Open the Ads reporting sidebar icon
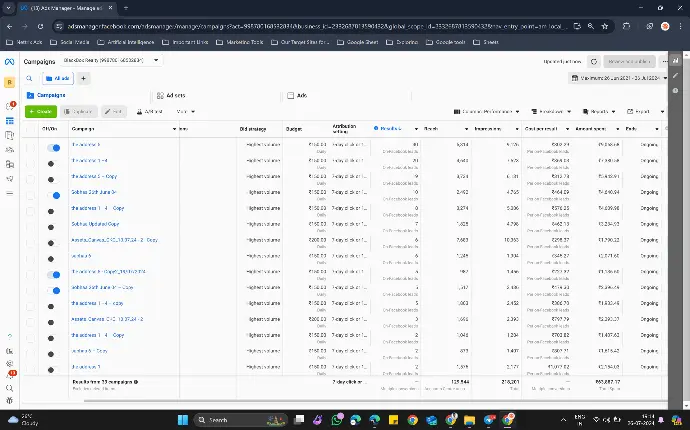This screenshot has height=430, width=690. (9, 135)
